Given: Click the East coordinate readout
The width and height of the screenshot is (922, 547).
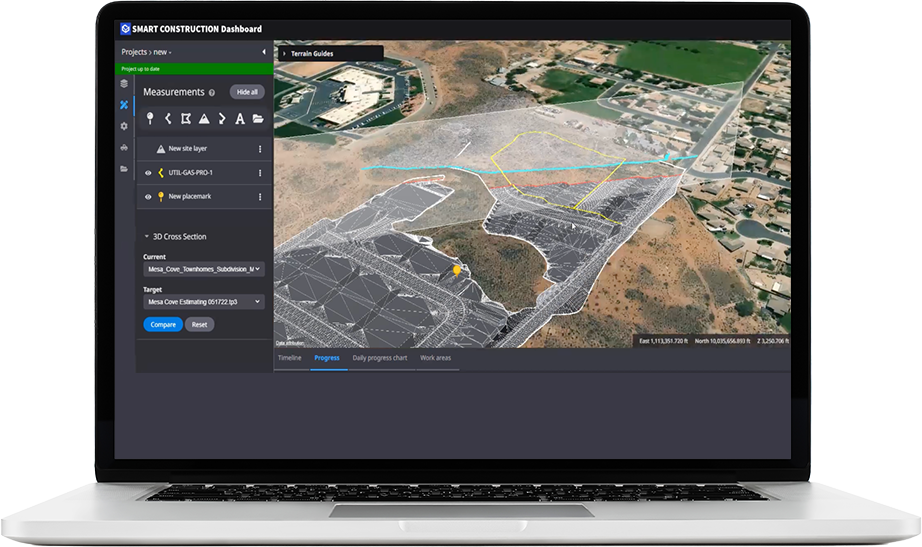Looking at the screenshot, I should [x=663, y=341].
